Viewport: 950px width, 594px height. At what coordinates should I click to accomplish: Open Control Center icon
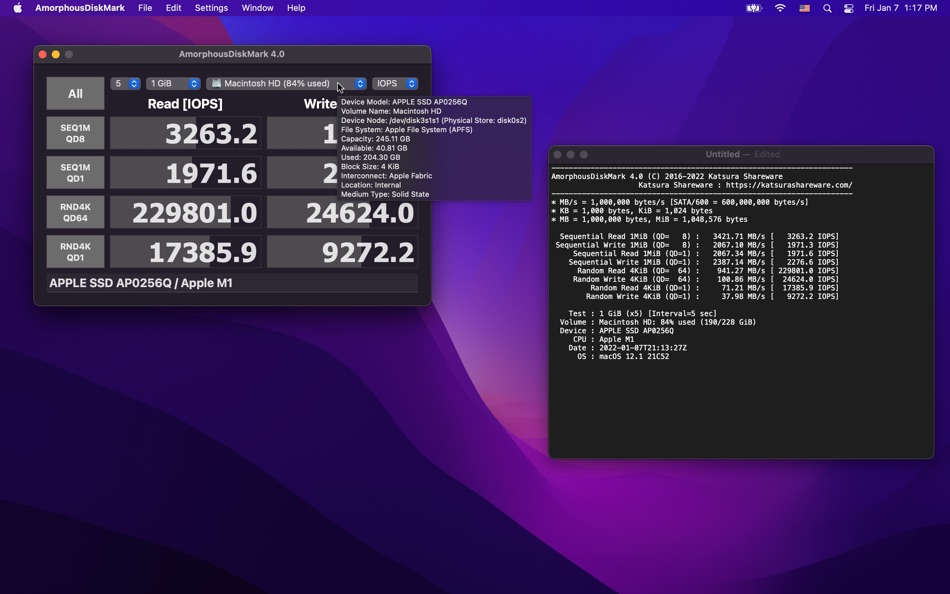click(849, 8)
